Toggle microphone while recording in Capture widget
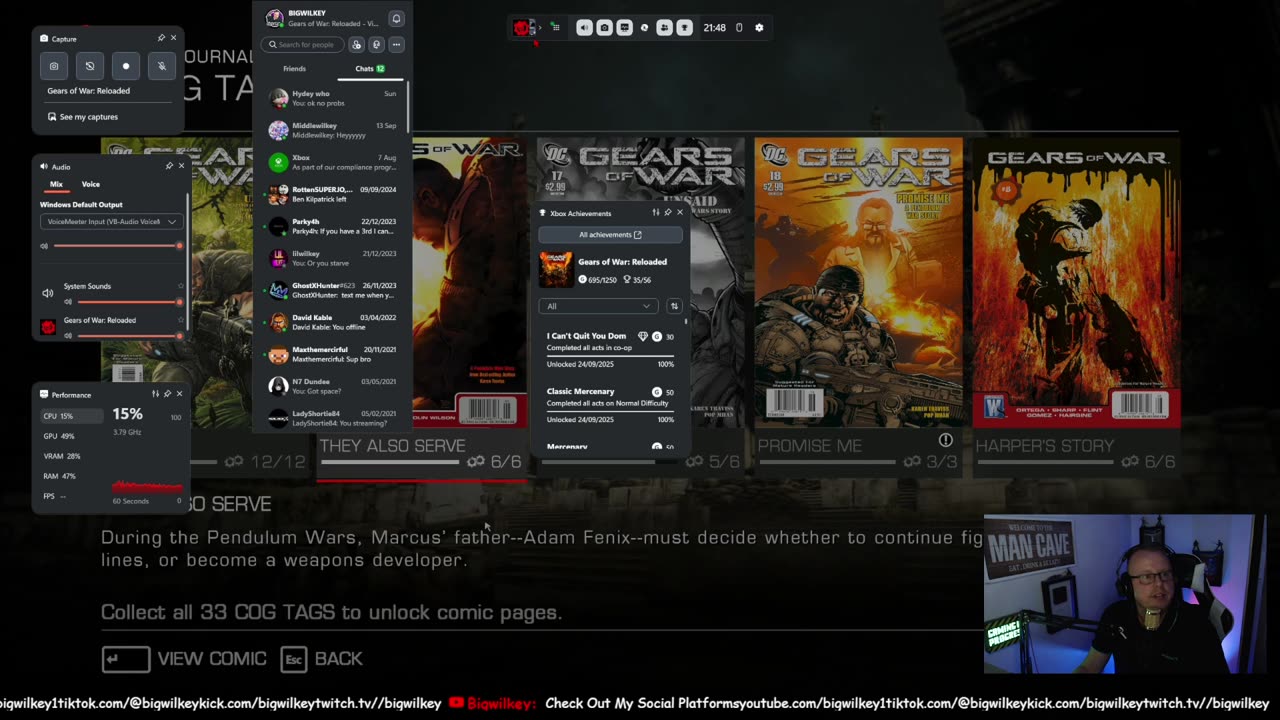The height and width of the screenshot is (720, 1280). tap(162, 66)
